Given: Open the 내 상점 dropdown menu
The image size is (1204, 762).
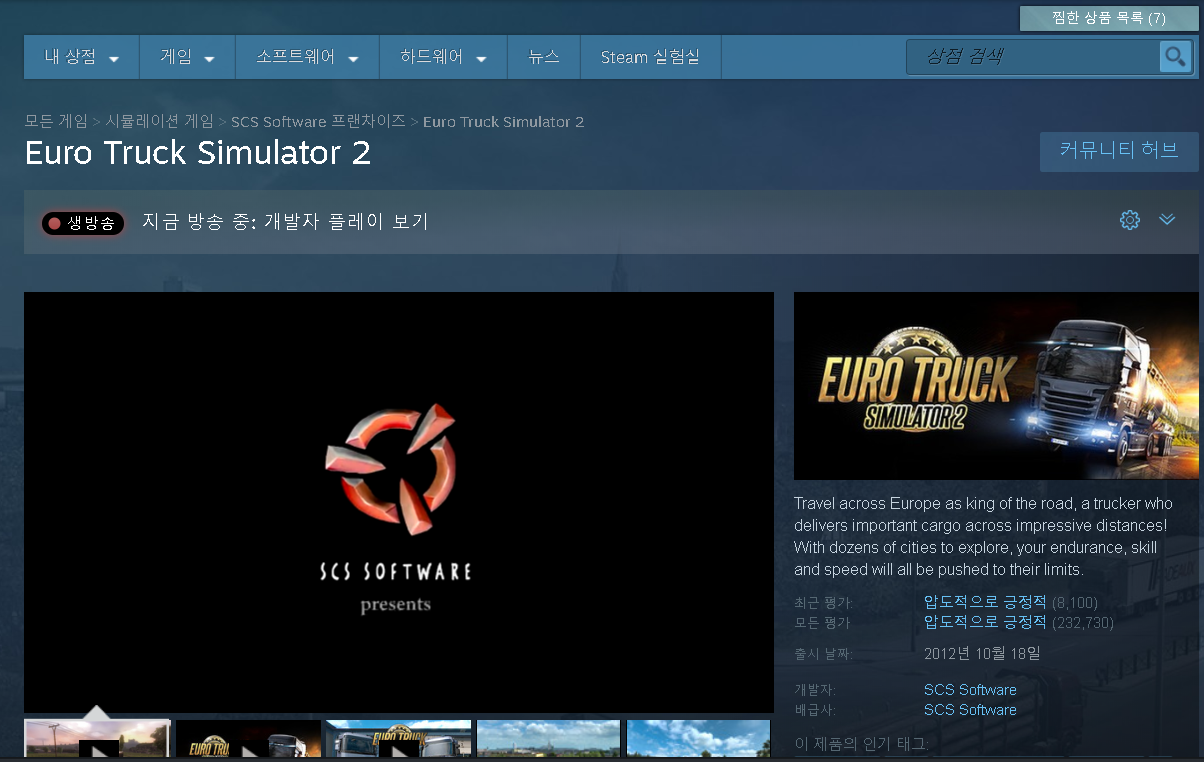Looking at the screenshot, I should click(x=82, y=57).
